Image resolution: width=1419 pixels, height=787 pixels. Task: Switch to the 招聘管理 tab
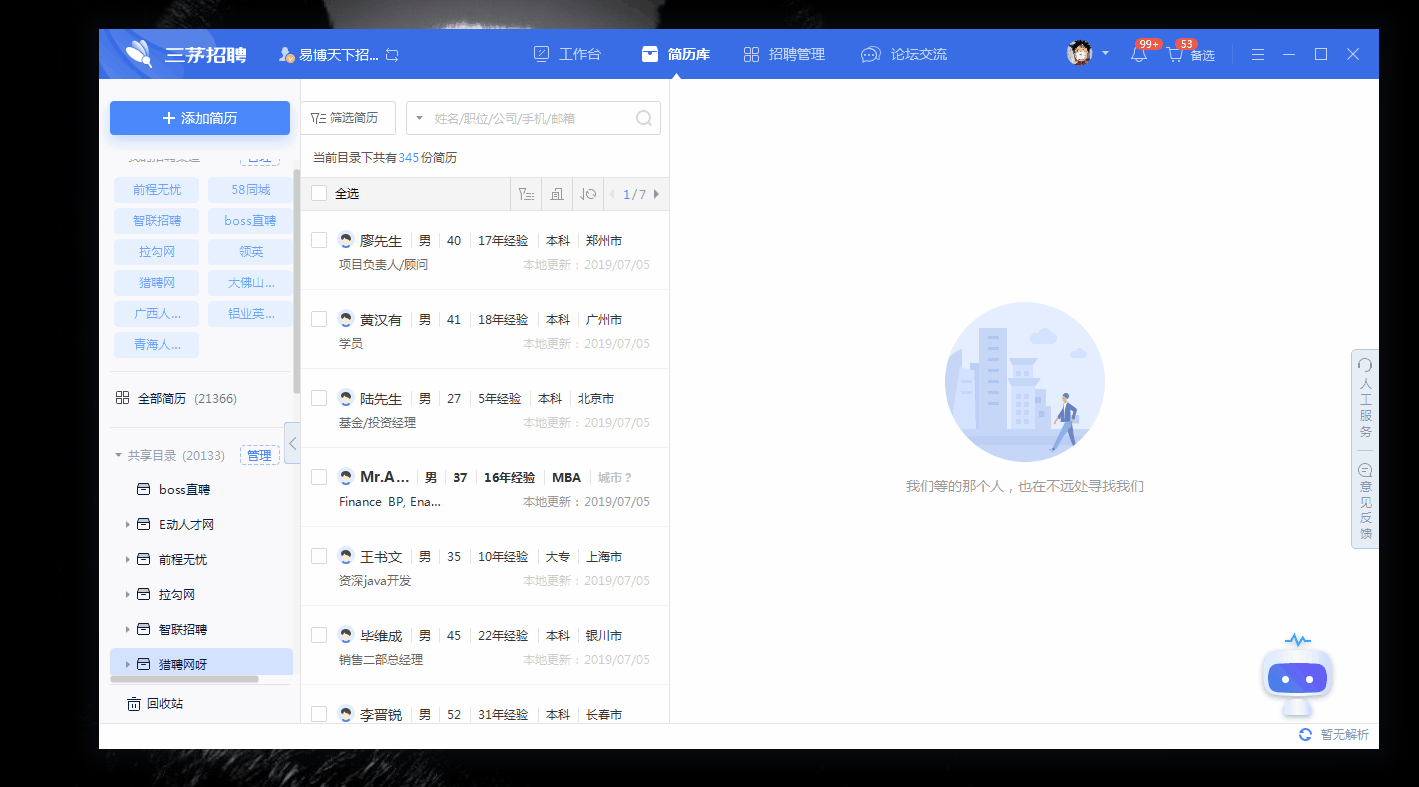[785, 54]
